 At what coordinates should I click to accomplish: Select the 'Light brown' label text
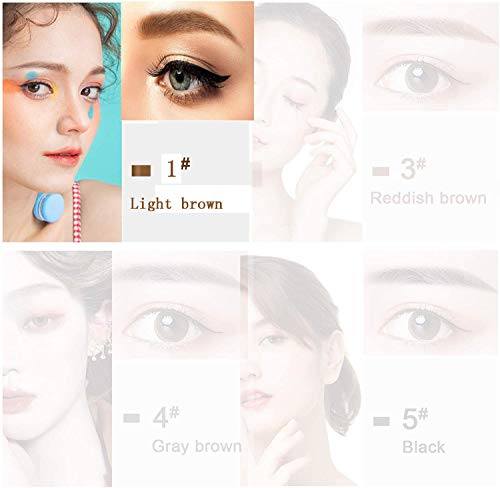(176, 204)
